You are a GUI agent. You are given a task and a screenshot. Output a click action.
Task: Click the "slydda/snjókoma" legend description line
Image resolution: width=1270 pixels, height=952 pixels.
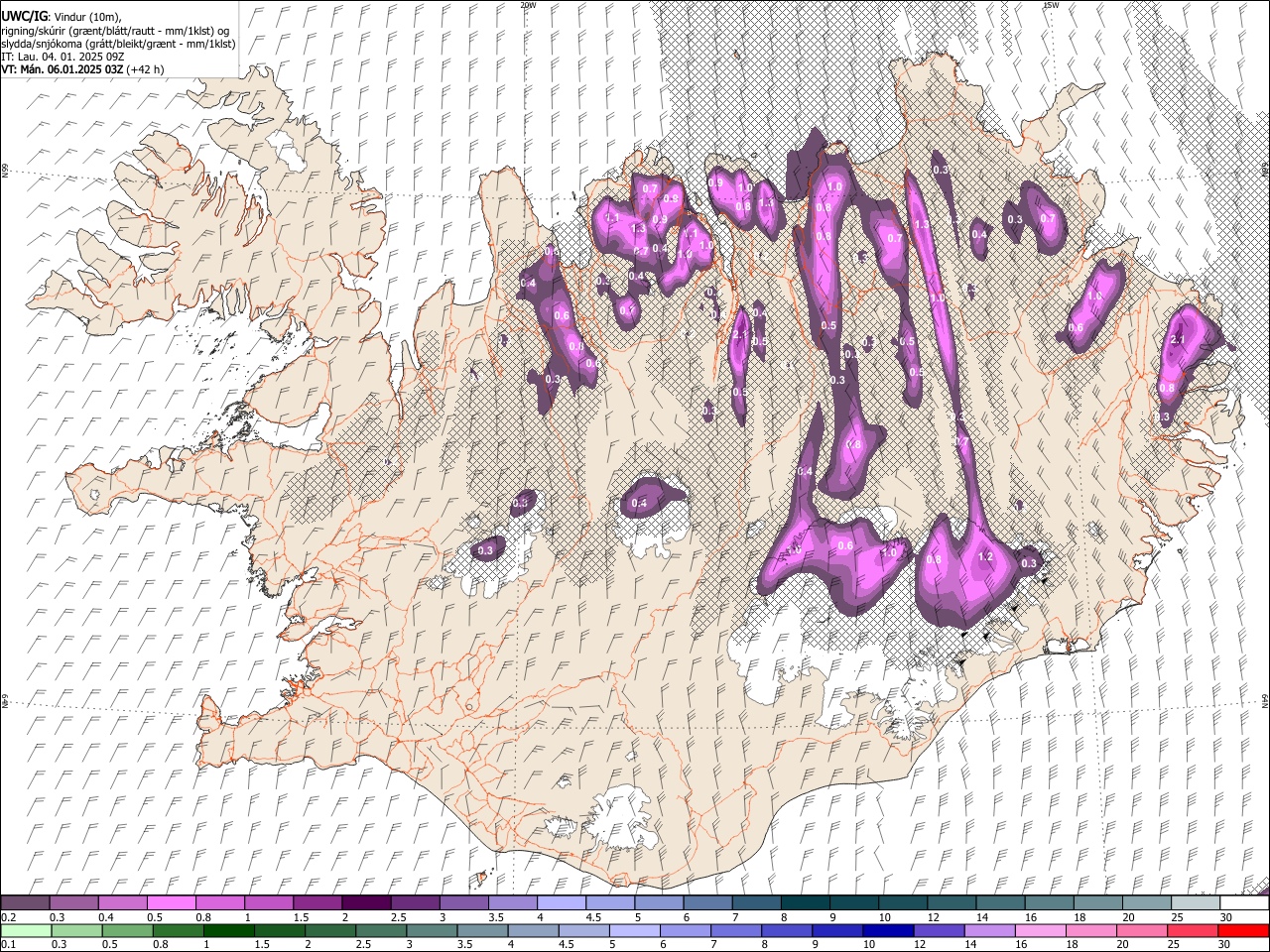118,44
